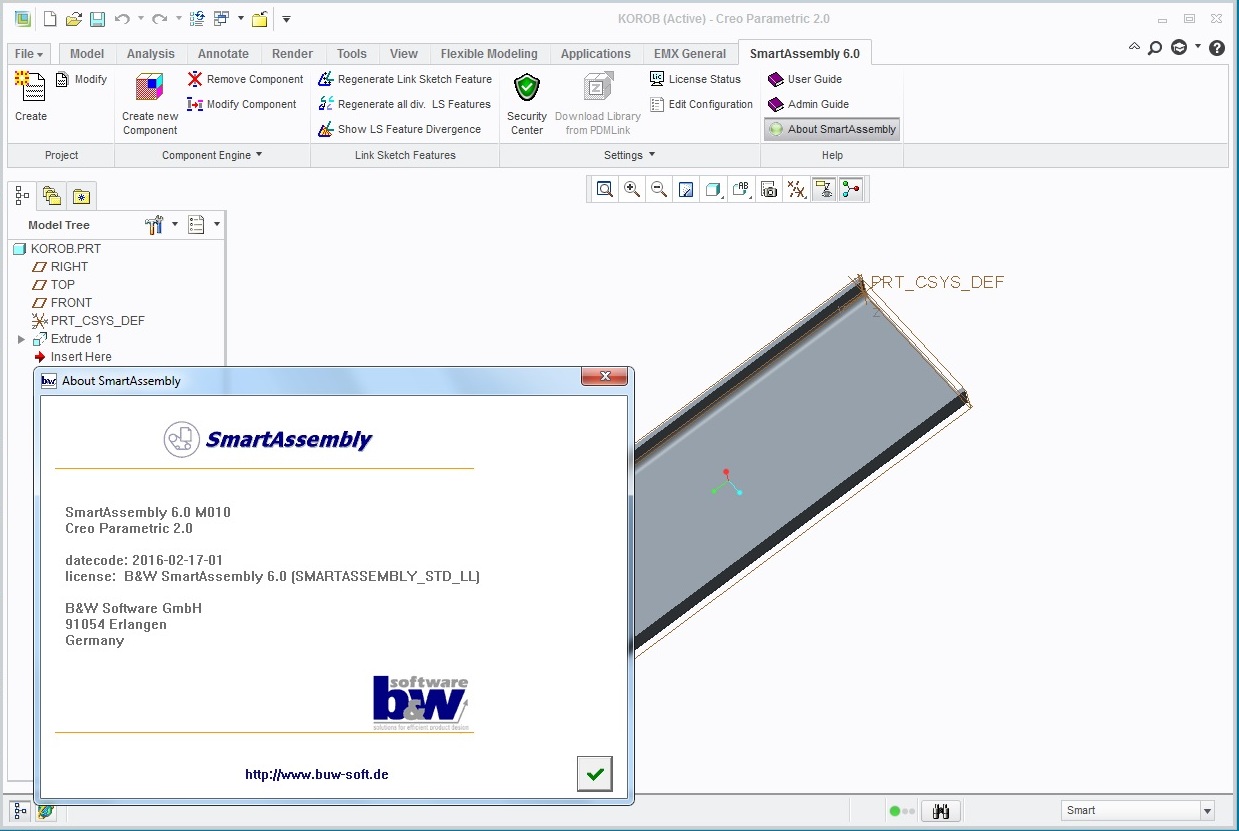Screen dimensions: 1239x831
Task: Click Regenerate Link Sketch Feature
Action: (x=405, y=79)
